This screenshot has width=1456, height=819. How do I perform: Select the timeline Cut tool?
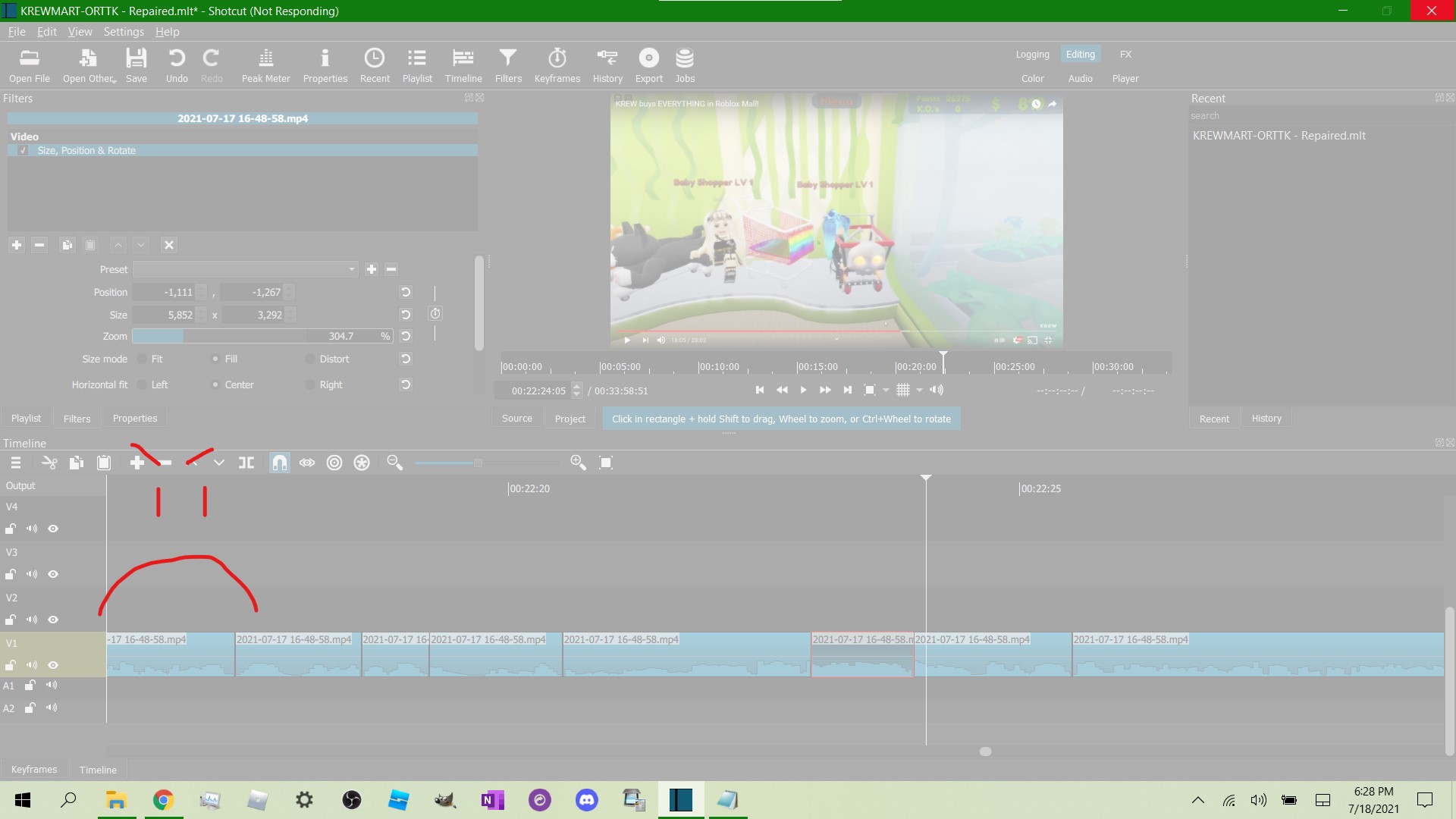click(49, 463)
